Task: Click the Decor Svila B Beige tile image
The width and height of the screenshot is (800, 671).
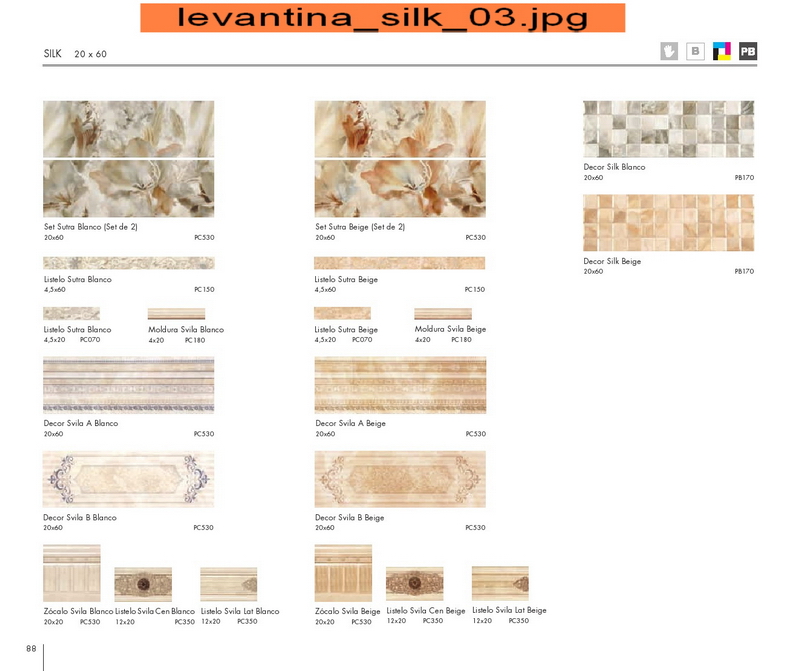Action: (x=400, y=480)
